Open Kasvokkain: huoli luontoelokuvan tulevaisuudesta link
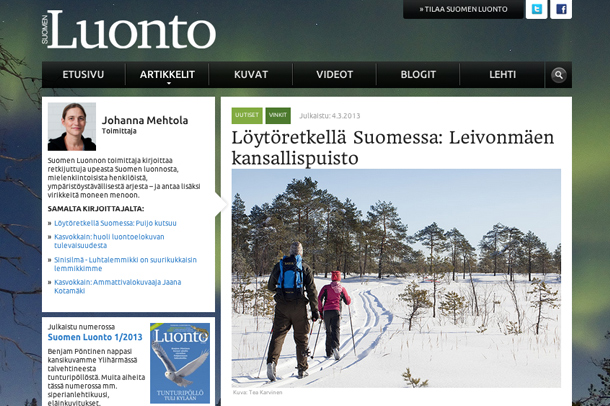Viewport: 610px width, 406px height. (109, 241)
